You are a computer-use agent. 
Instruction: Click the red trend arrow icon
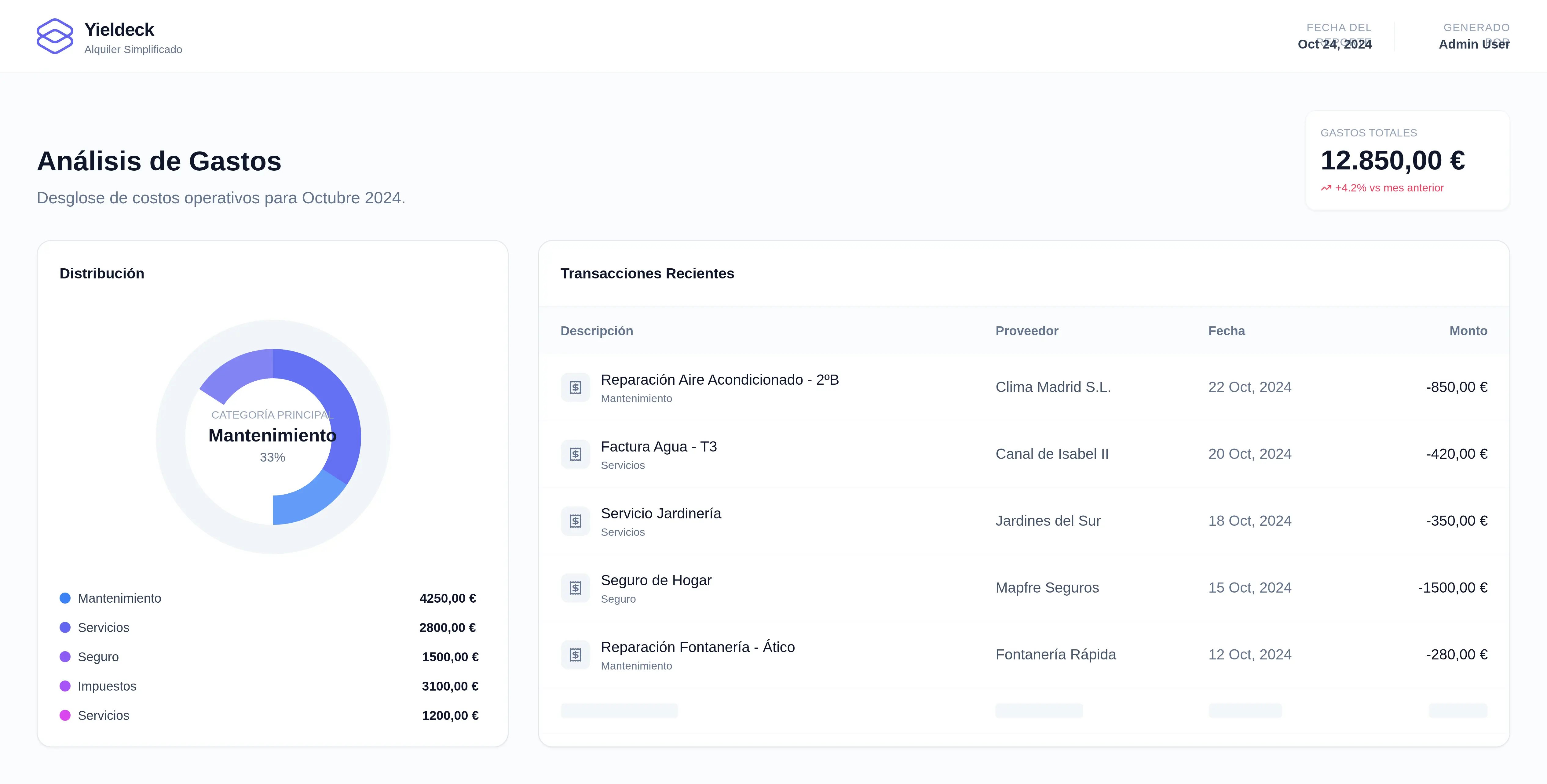click(1326, 188)
